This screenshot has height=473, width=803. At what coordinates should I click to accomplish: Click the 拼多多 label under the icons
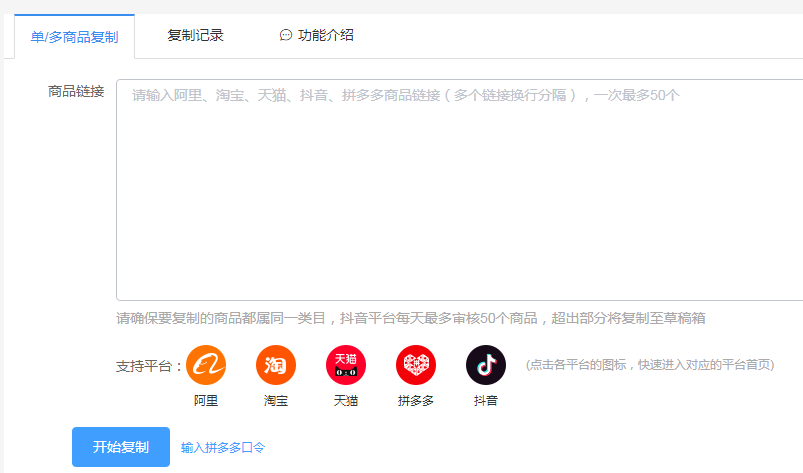coord(416,400)
